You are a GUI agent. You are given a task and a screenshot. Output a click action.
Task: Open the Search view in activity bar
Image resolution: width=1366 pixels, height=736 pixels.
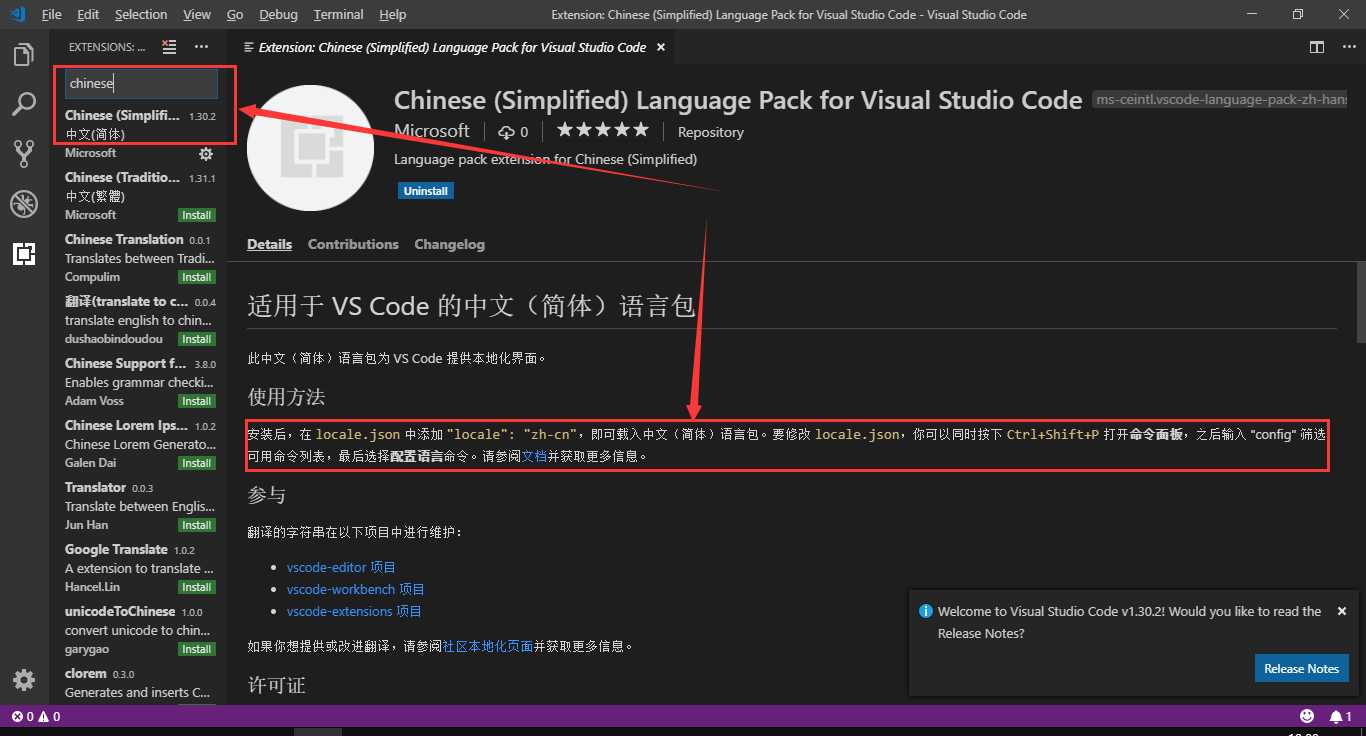tap(24, 103)
